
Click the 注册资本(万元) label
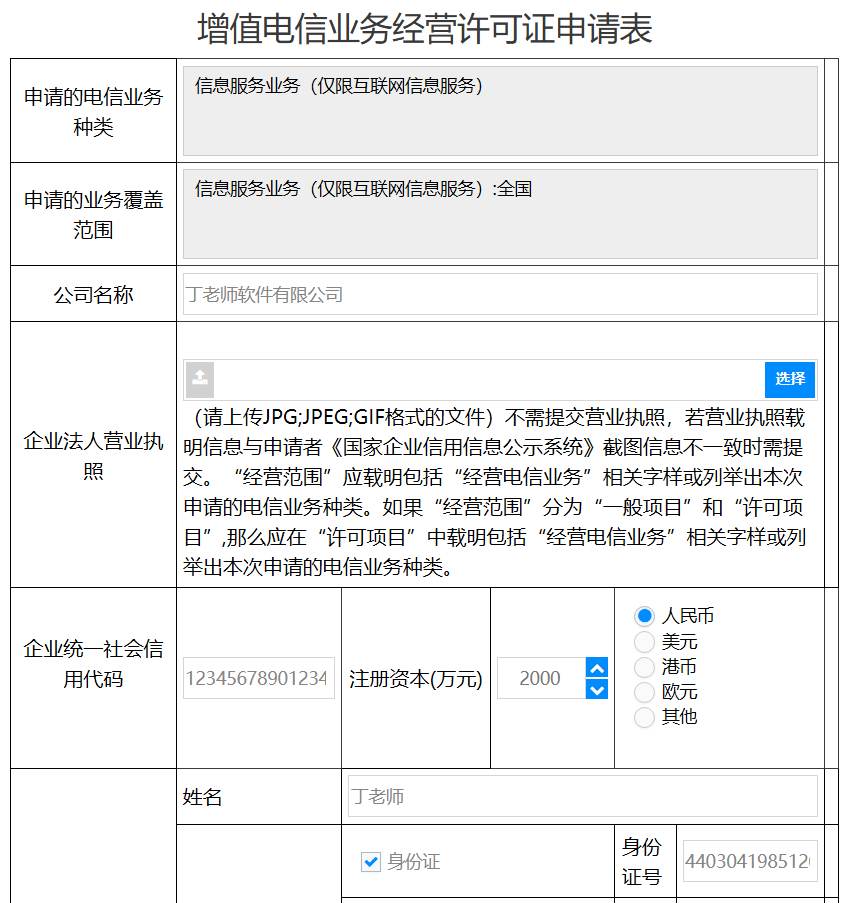click(x=415, y=679)
